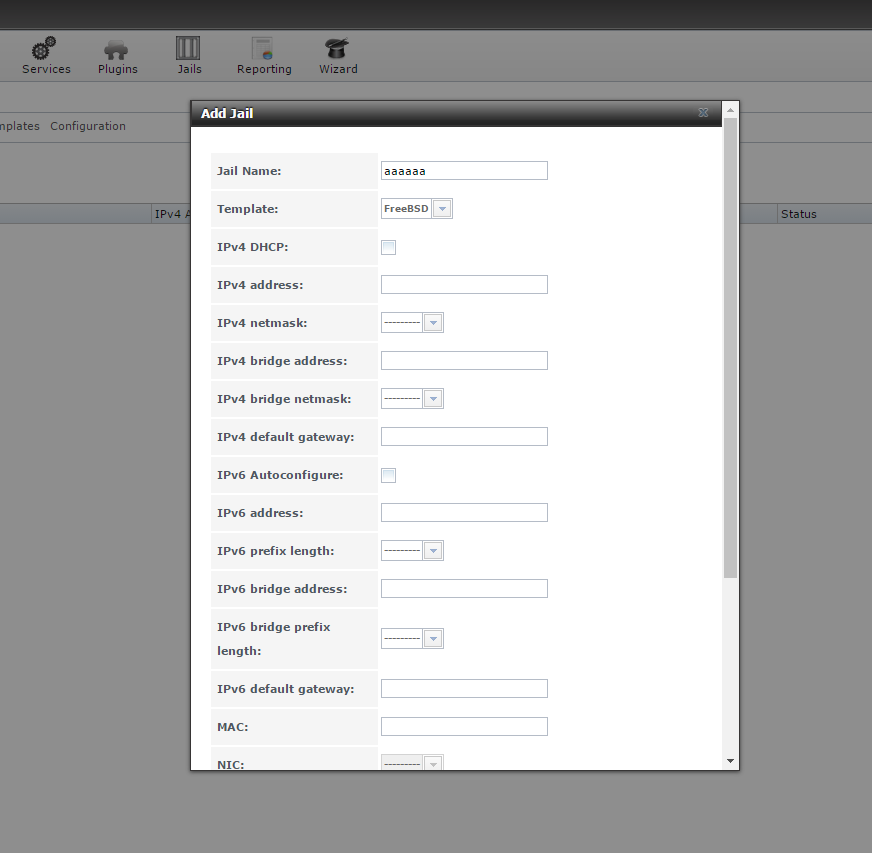
Task: Click the dialog vertical scrollbar thumb
Action: pyautogui.click(x=730, y=348)
